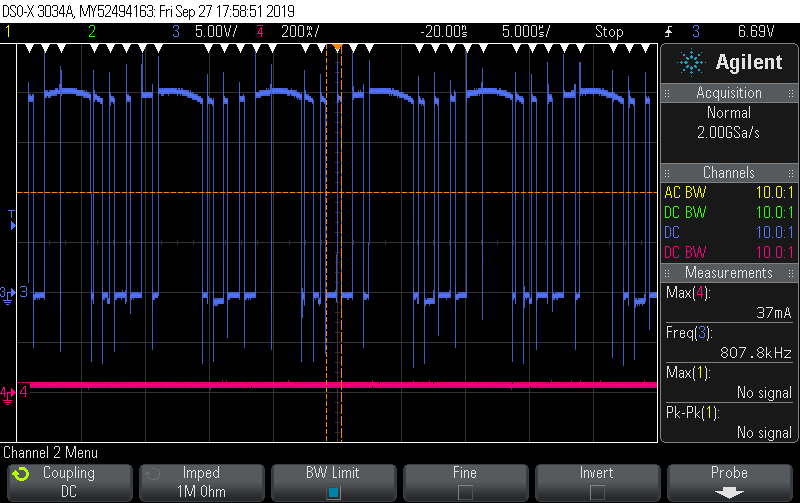The width and height of the screenshot is (800, 503).
Task: Select the magenta DC BW channel row
Action: 729,252
